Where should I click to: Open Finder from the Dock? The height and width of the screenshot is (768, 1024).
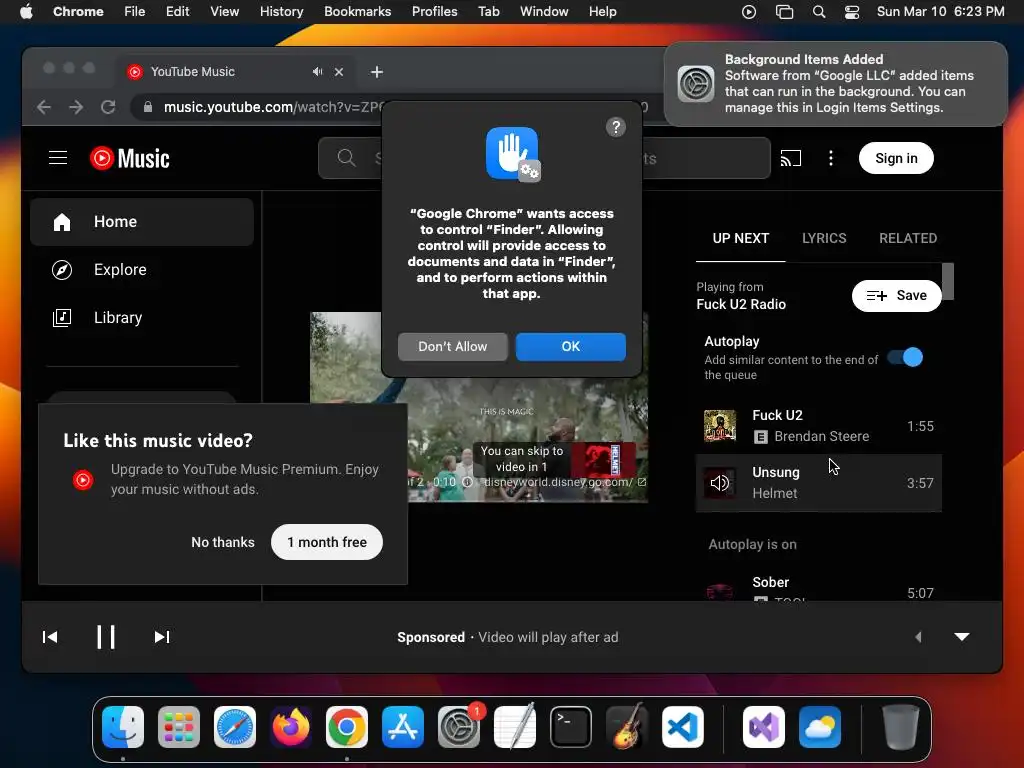coord(123,727)
